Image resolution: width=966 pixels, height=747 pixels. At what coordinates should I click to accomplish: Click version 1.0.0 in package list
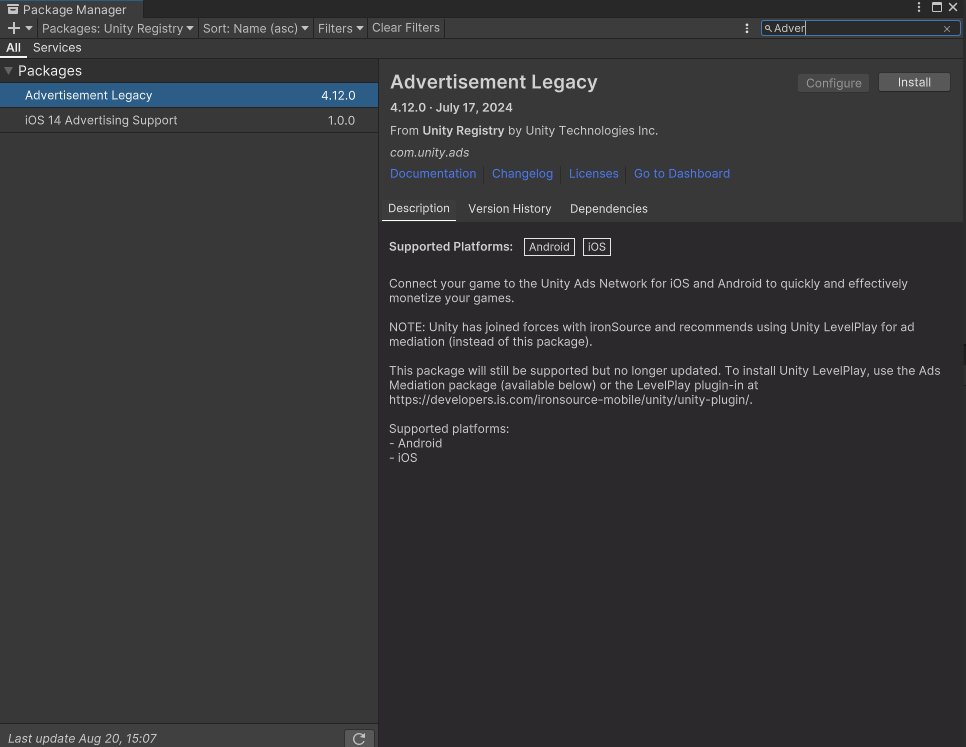point(341,121)
